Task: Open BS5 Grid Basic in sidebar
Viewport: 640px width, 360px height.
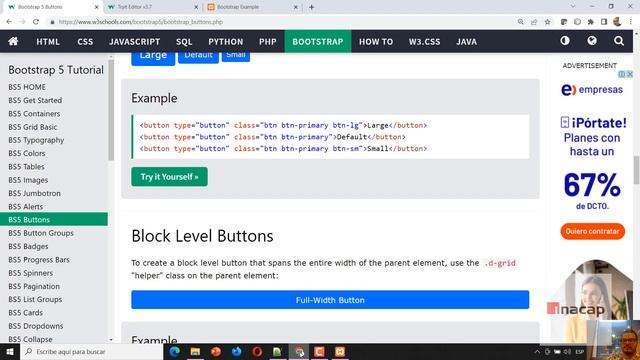Action: [x=33, y=127]
